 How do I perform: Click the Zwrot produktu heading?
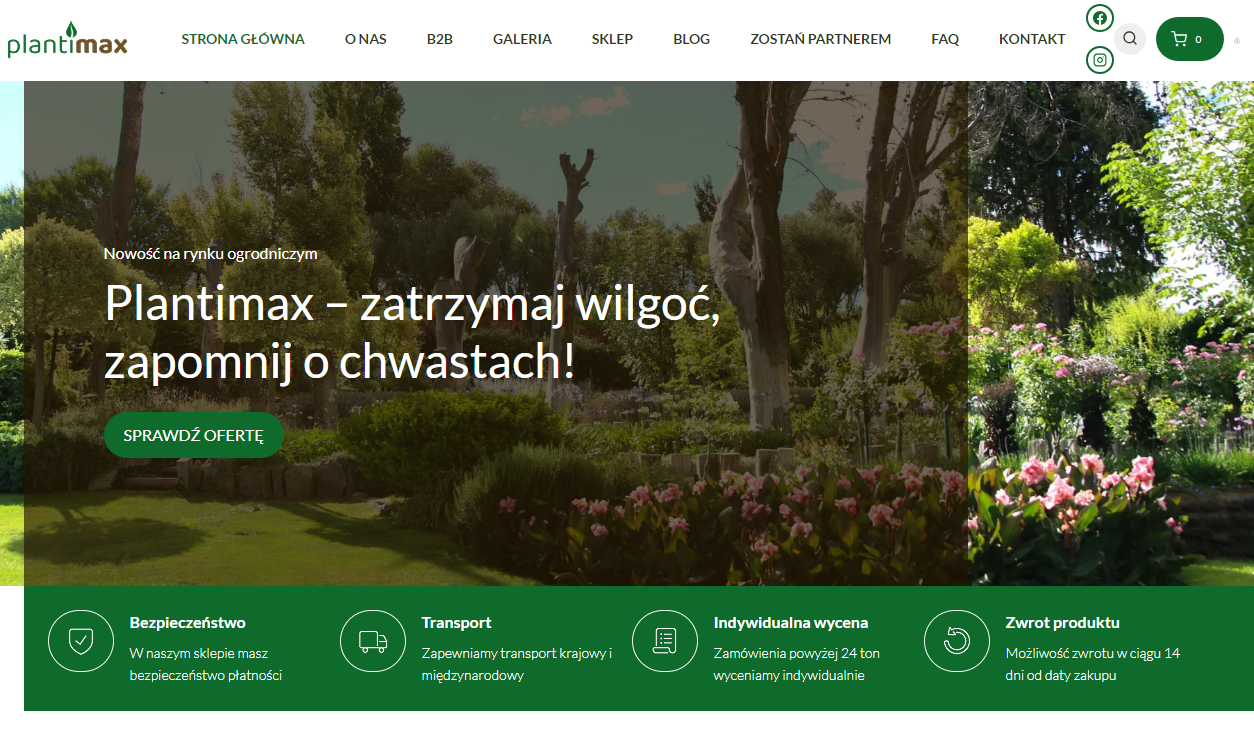[x=1062, y=622]
